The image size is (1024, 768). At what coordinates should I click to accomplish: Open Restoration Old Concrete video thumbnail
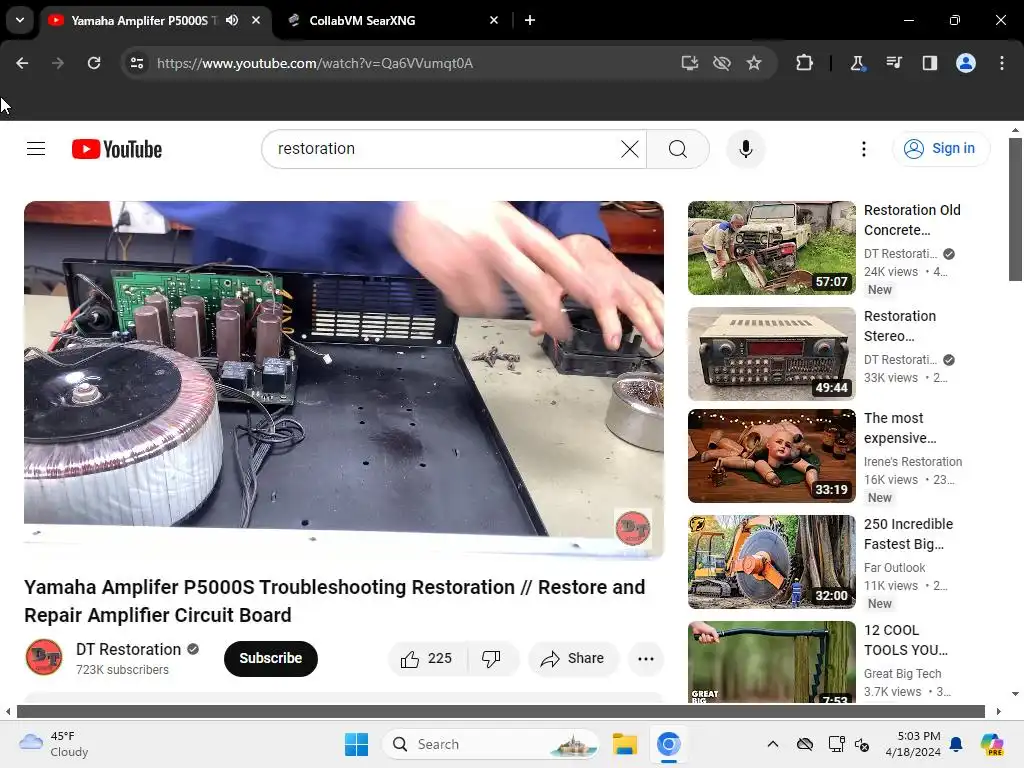pos(771,248)
